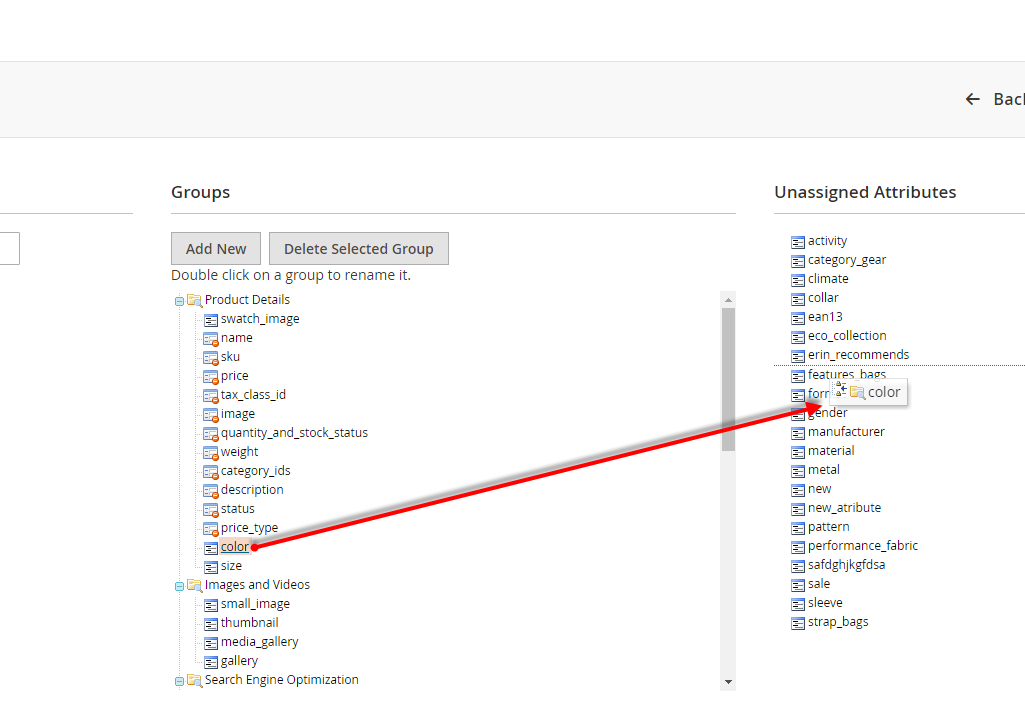Select the quantity_and_stock_status attribute
1025x707 pixels.
pos(294,433)
